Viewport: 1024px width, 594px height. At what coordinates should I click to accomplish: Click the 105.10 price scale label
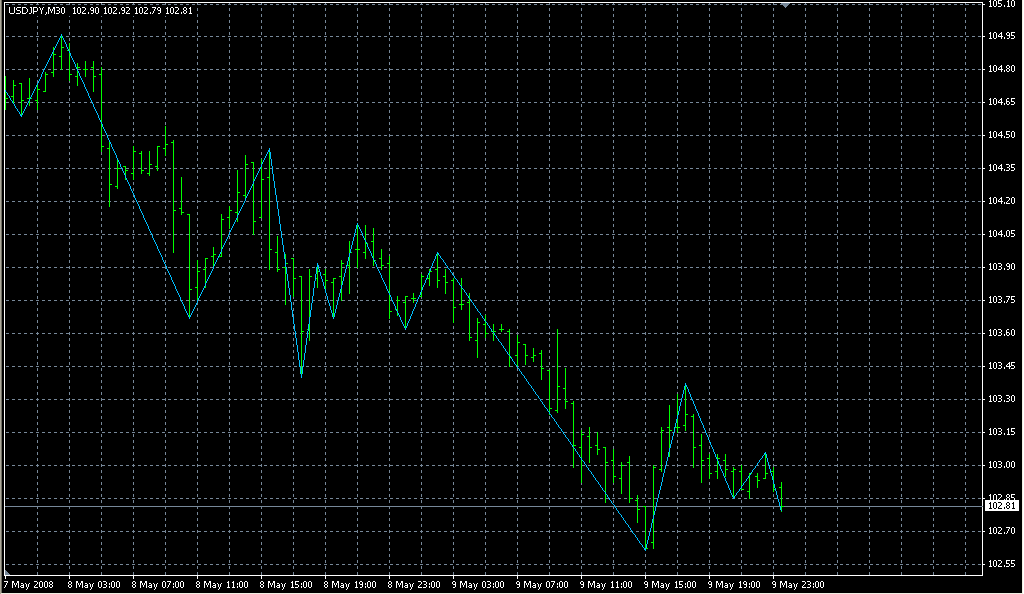coord(1001,5)
